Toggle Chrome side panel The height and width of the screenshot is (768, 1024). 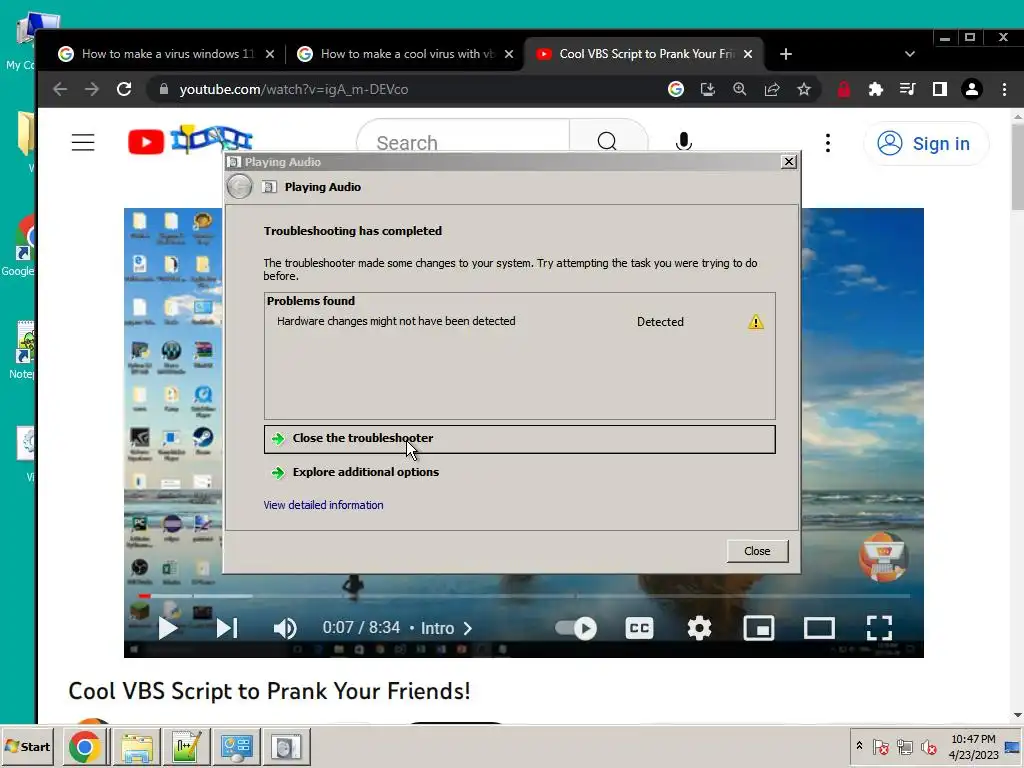(x=940, y=89)
